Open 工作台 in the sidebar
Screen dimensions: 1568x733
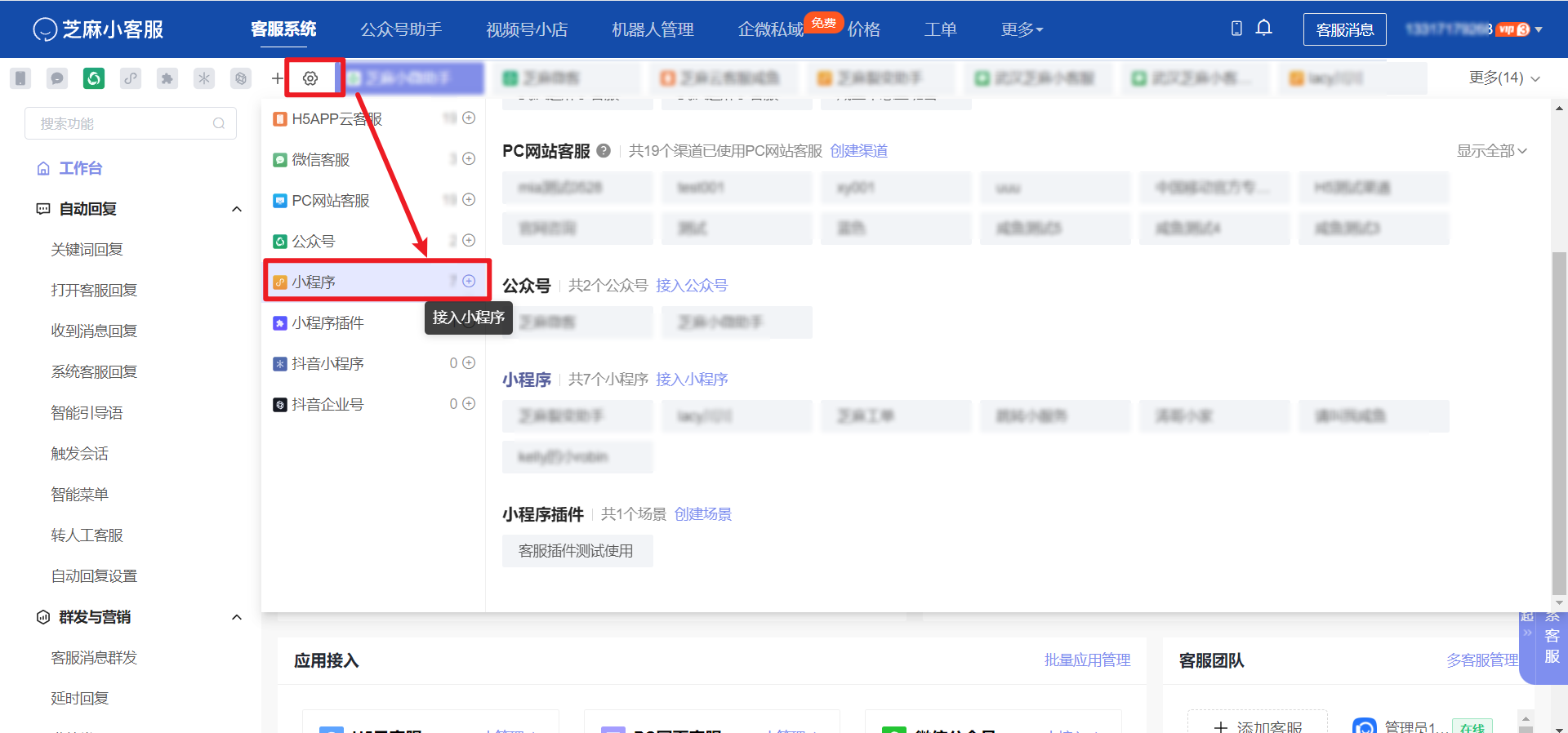(80, 168)
